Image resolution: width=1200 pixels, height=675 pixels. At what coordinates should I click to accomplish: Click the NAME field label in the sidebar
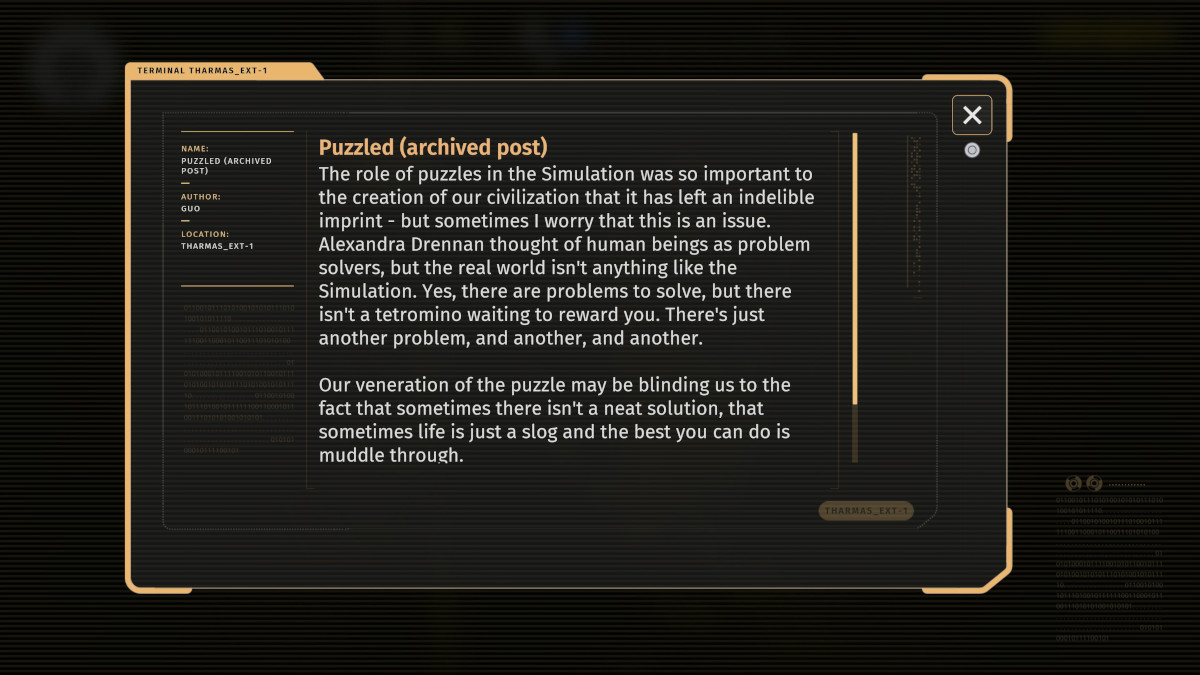pos(195,149)
